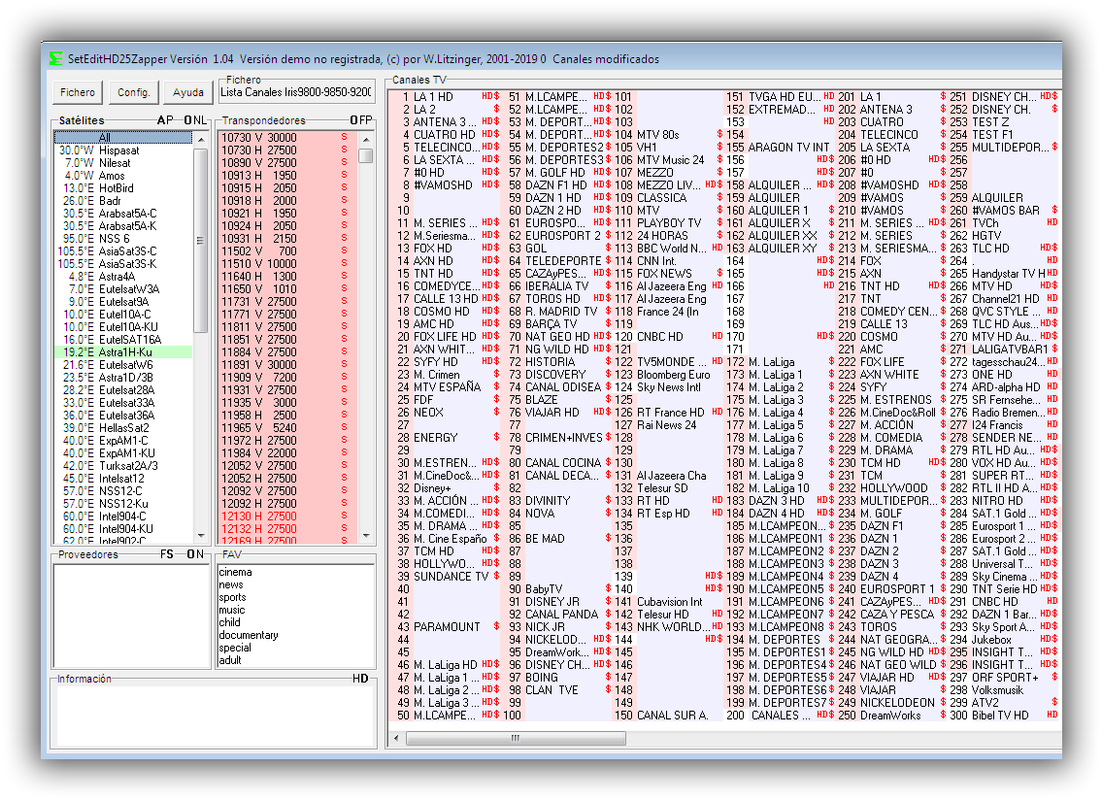Select the news favorites group

point(231,585)
